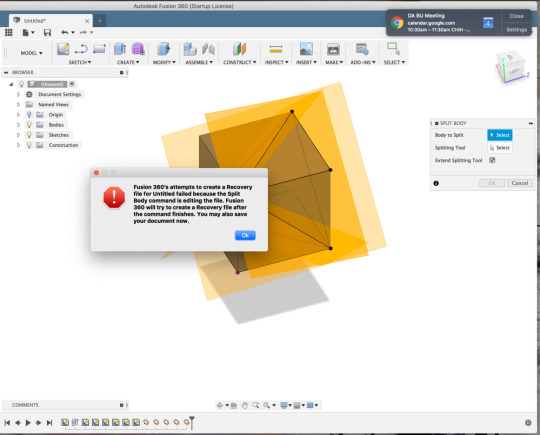Screen dimensions: 540x435
Task: Click the Orbit navigation icon
Action: click(220, 405)
